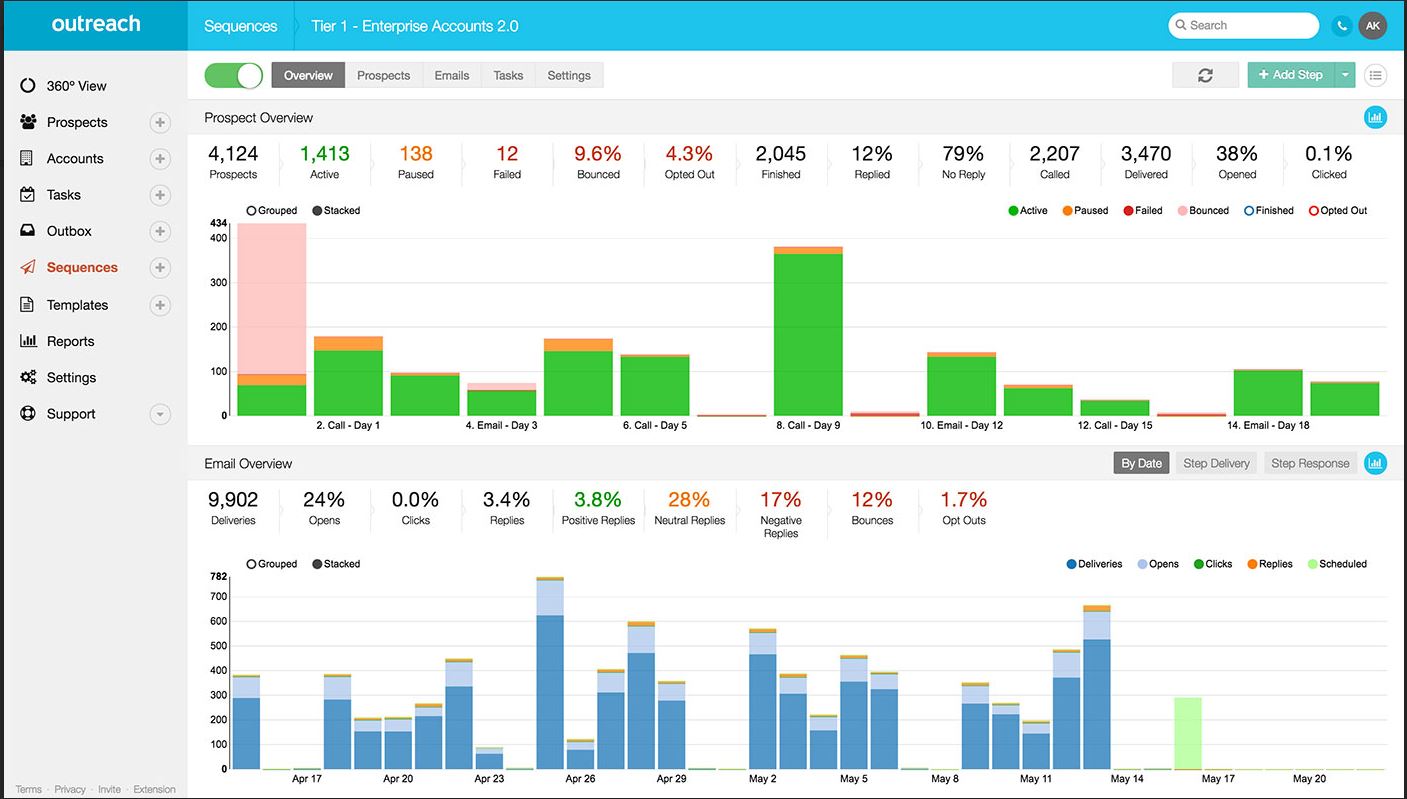Switch to Step Delivery view
This screenshot has width=1407, height=799.
[1216, 463]
